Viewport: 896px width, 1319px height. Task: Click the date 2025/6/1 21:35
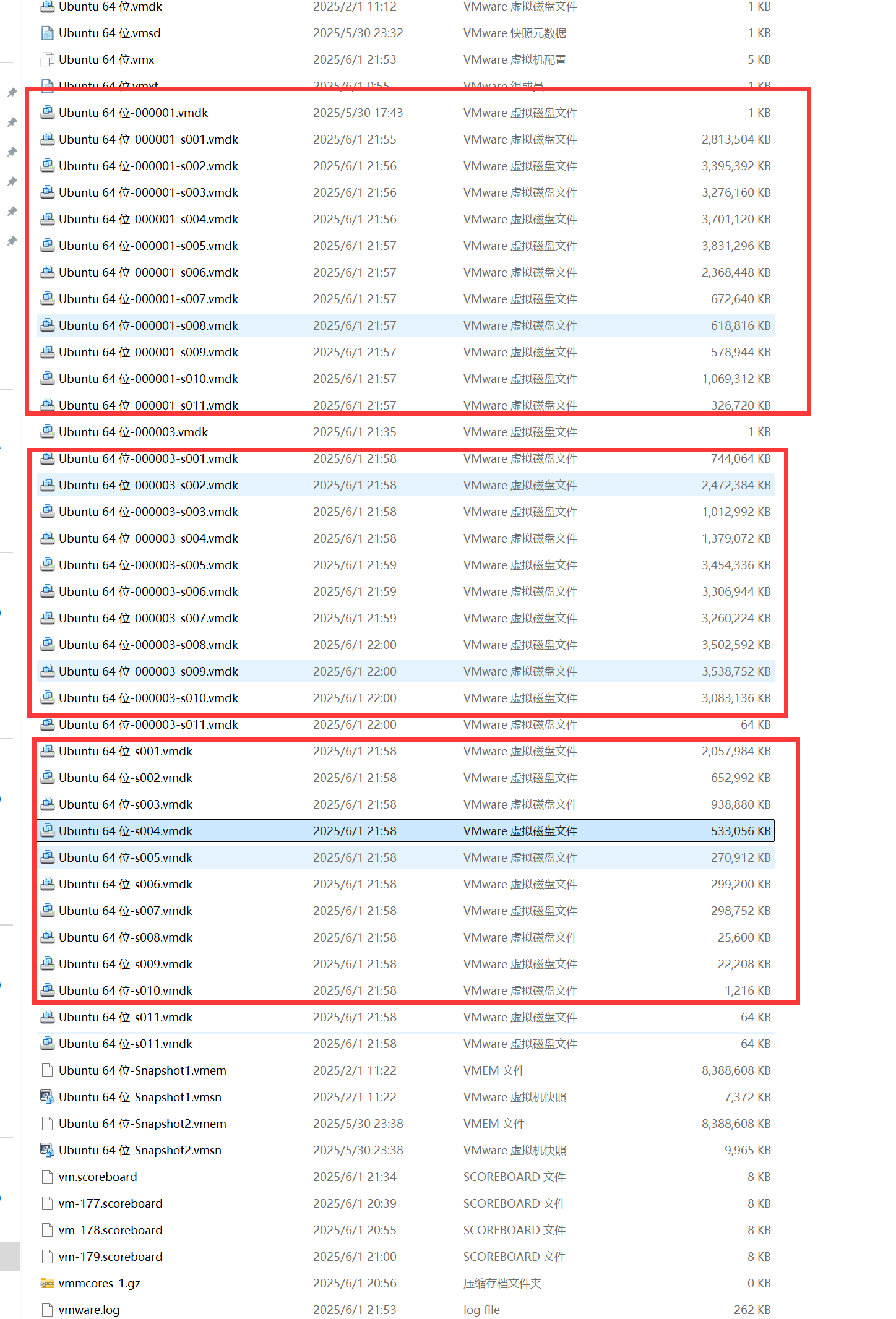355,432
